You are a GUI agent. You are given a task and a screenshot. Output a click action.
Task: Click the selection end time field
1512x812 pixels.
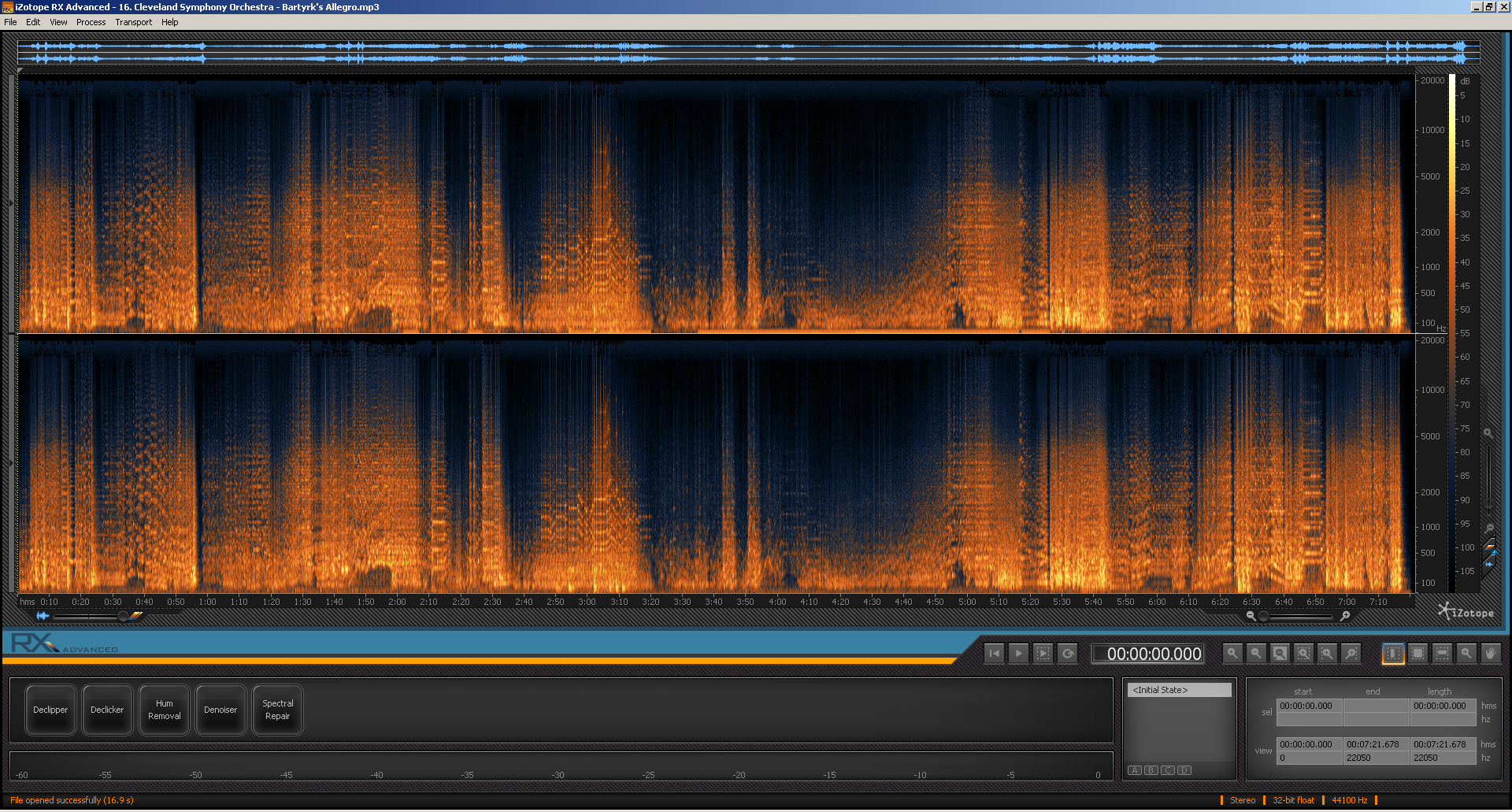(x=1377, y=706)
